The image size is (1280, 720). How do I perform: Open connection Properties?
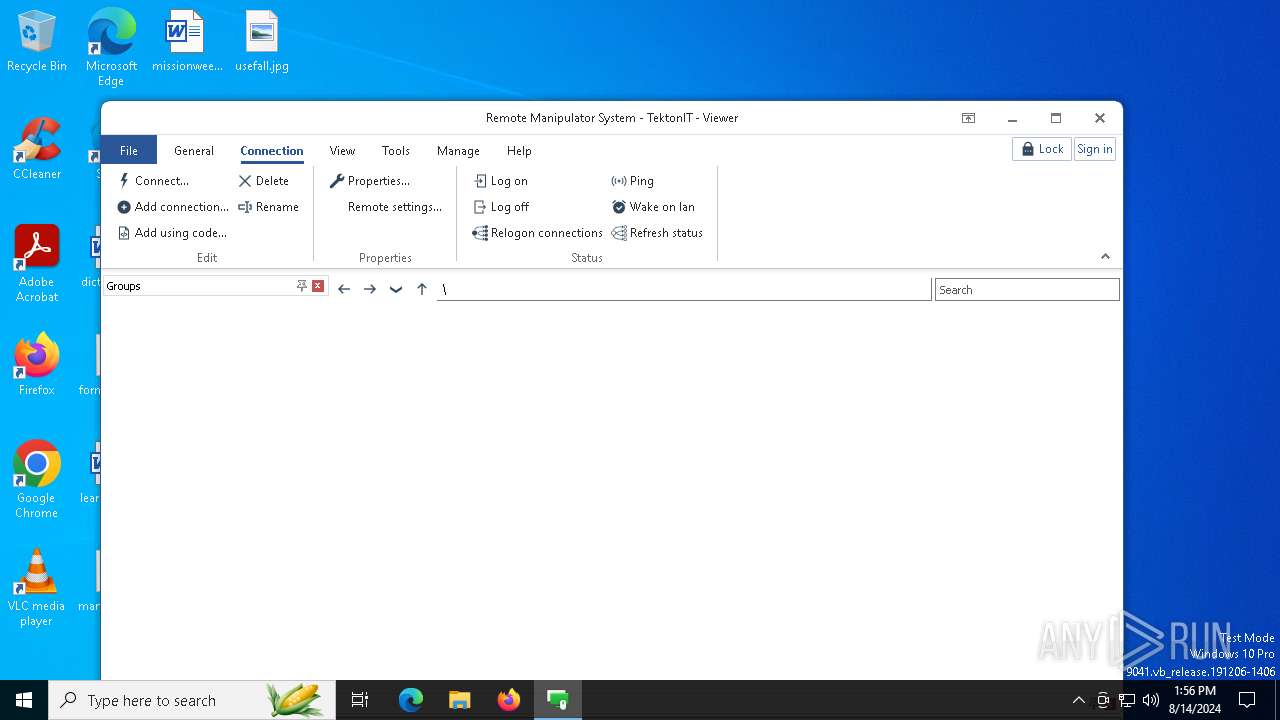(370, 181)
